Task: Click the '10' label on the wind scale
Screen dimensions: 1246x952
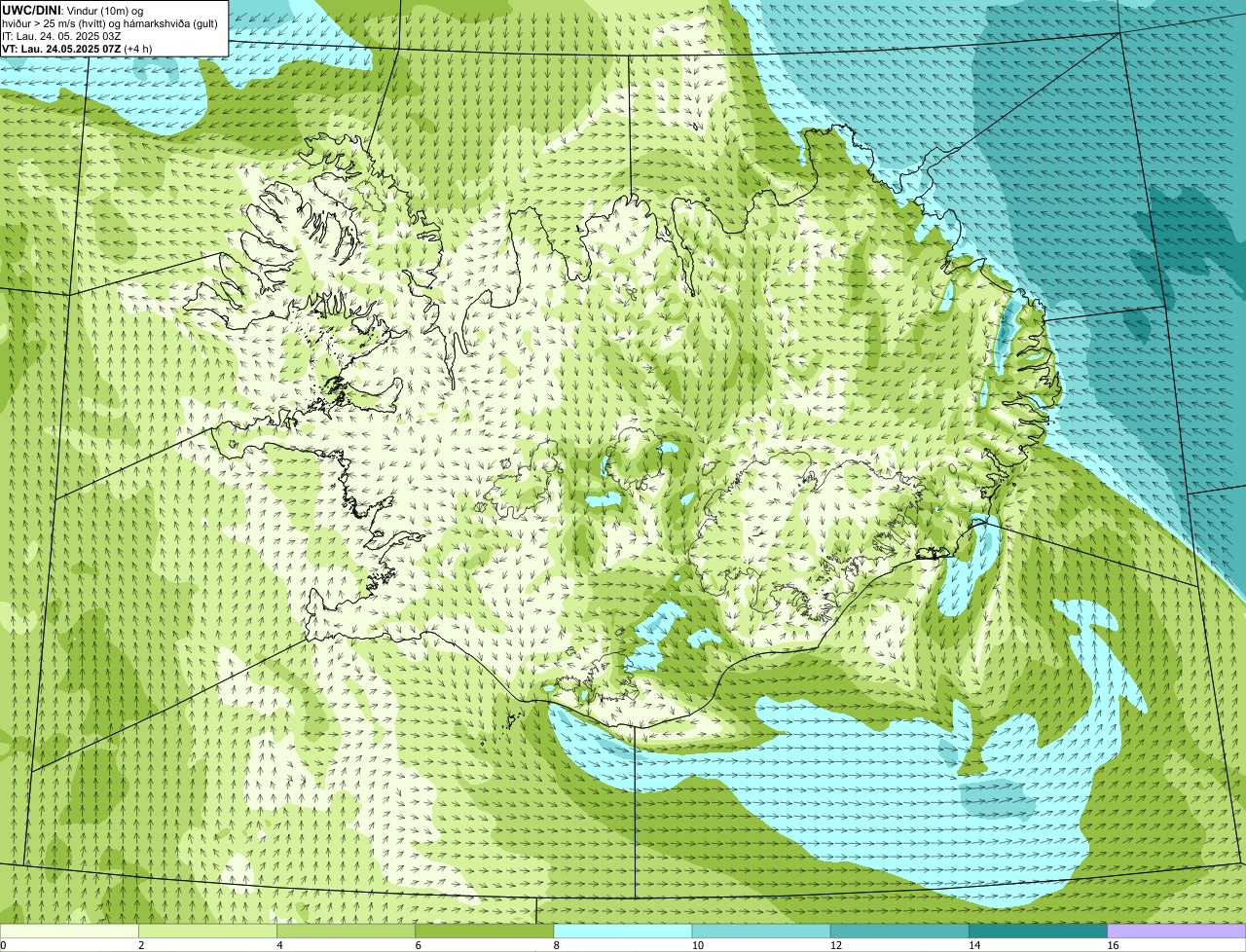Action: 697,945
